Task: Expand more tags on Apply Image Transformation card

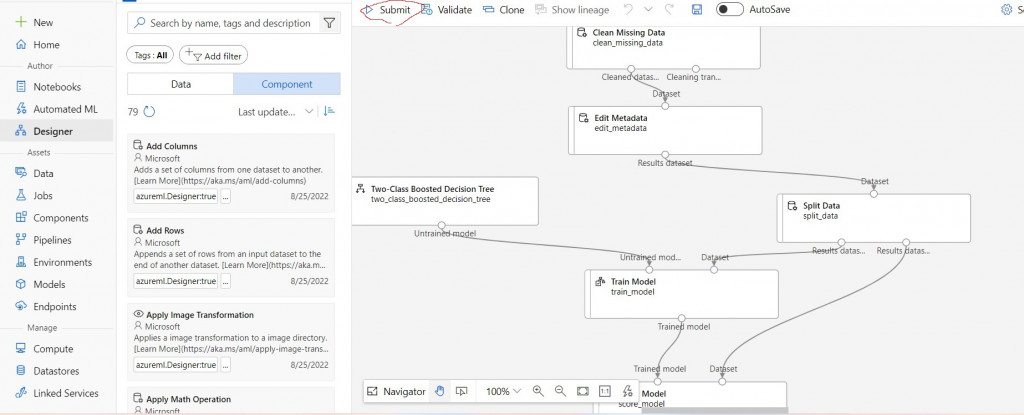Action: tap(225, 365)
